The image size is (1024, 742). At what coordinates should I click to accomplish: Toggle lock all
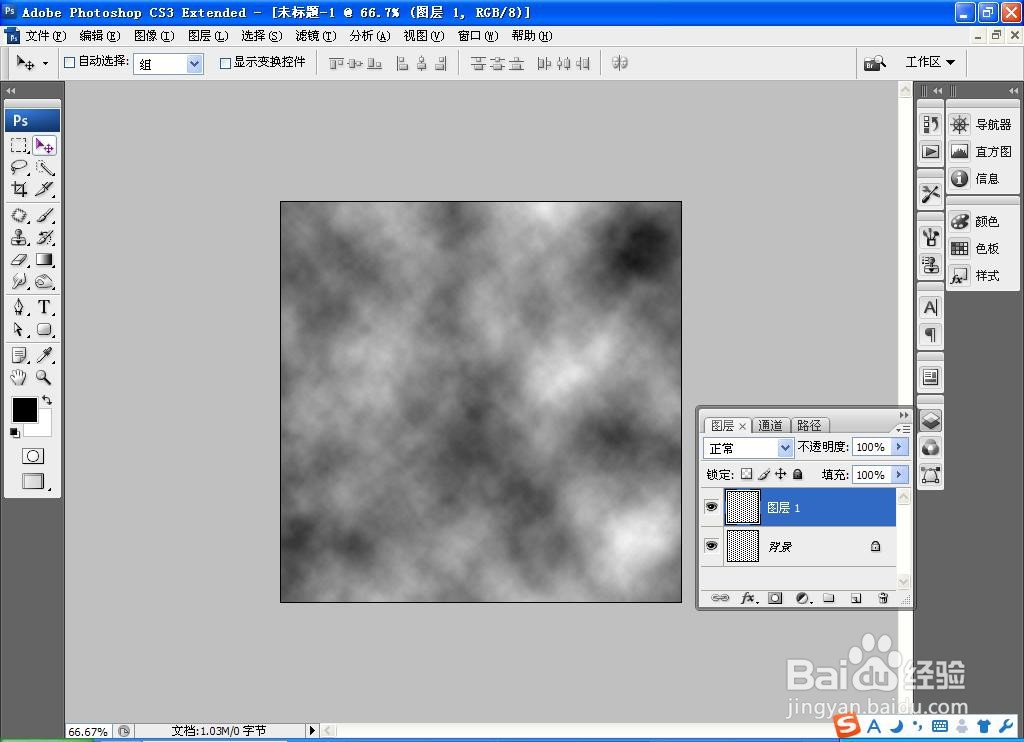click(797, 474)
